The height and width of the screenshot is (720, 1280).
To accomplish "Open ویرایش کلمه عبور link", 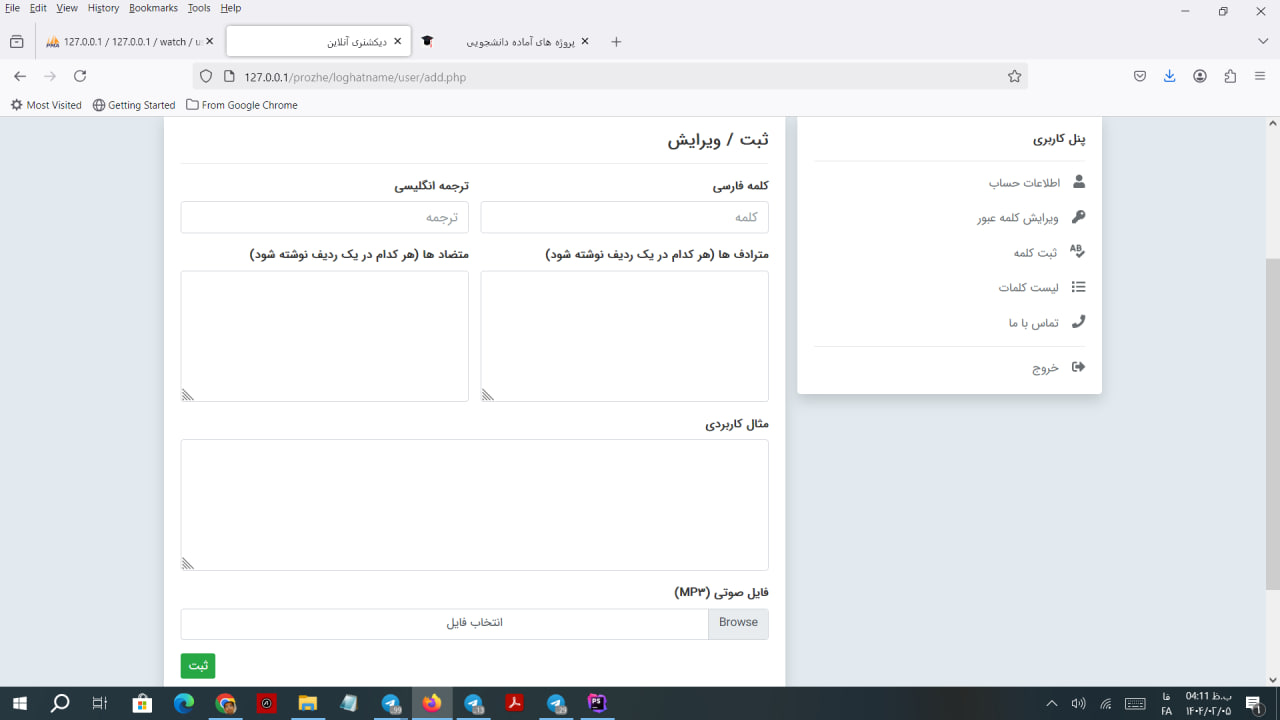I will [x=1018, y=218].
